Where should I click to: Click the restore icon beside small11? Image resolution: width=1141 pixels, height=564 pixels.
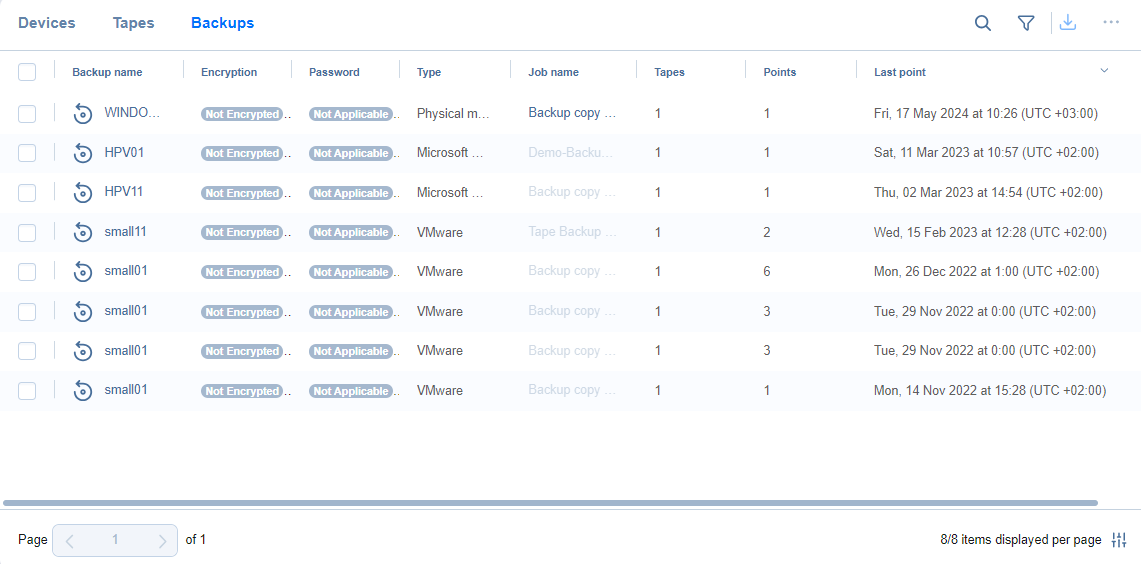tap(83, 232)
